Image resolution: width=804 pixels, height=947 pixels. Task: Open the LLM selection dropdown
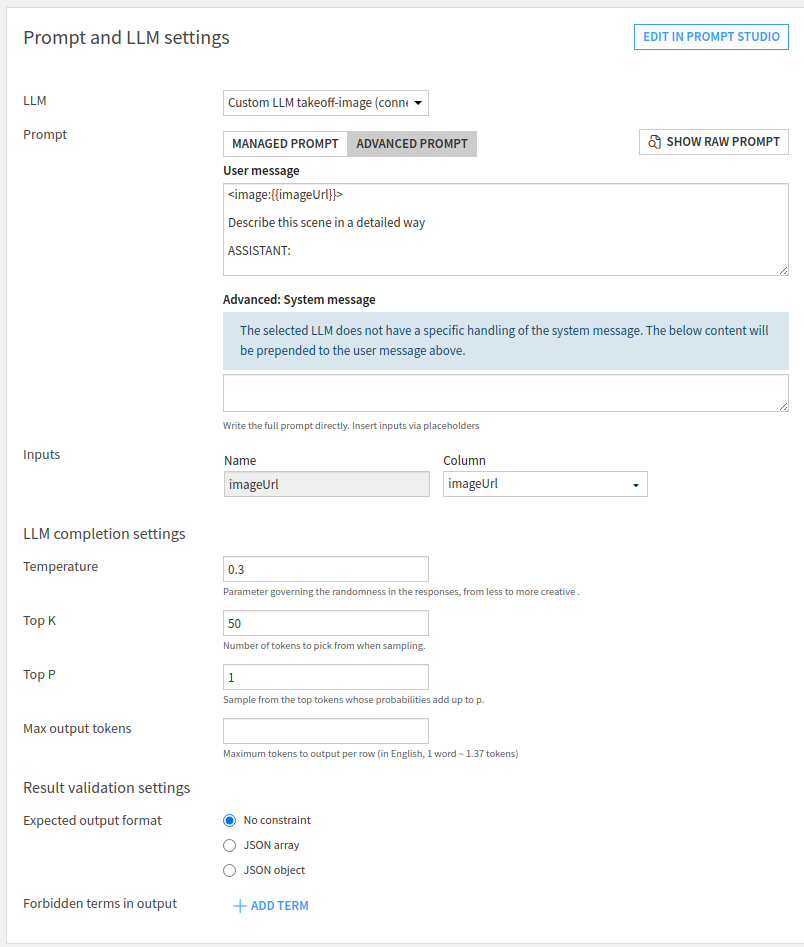[326, 103]
